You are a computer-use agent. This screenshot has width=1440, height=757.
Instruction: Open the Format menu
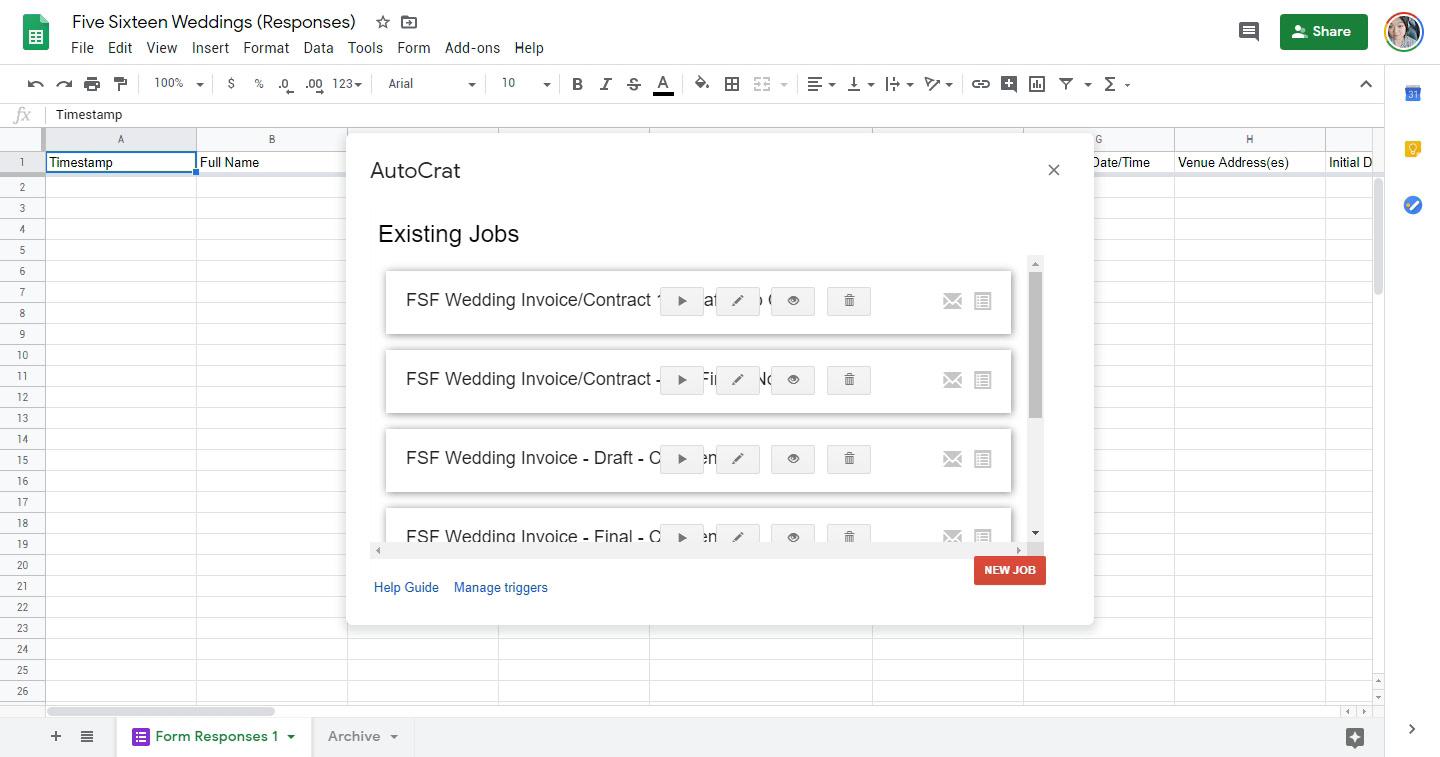click(x=266, y=47)
